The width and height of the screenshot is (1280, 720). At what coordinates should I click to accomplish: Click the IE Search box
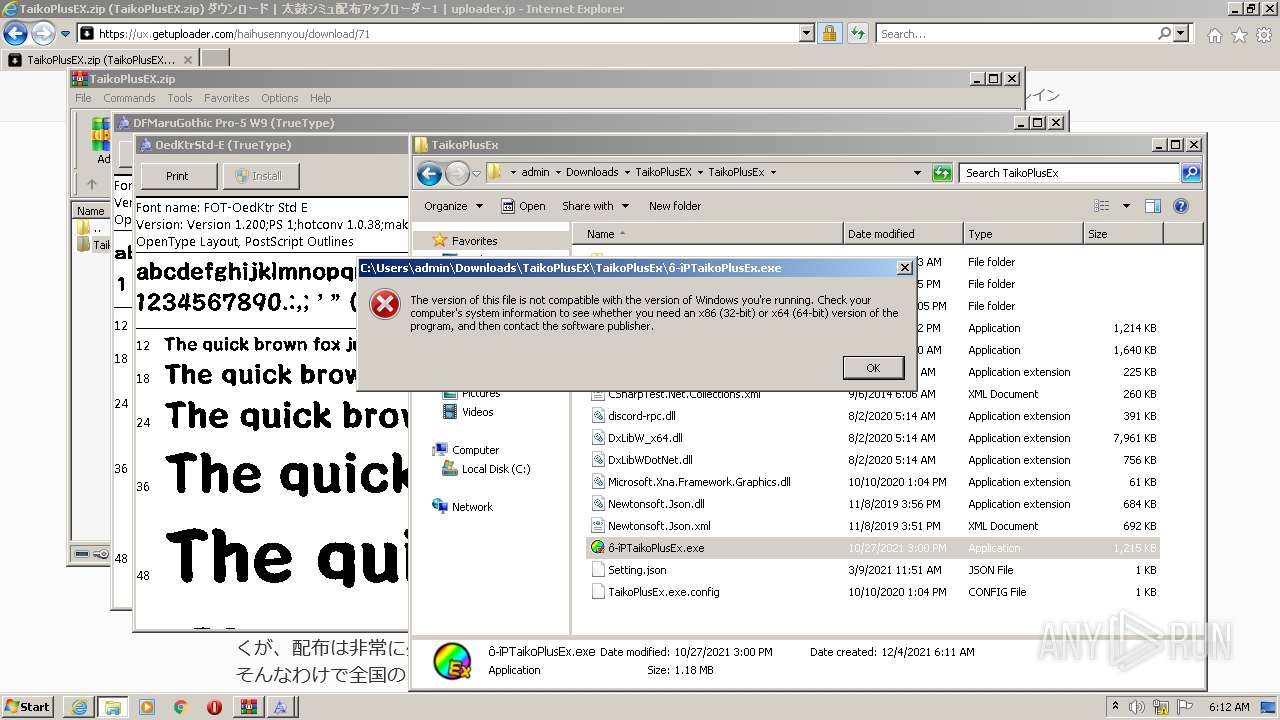point(1016,34)
